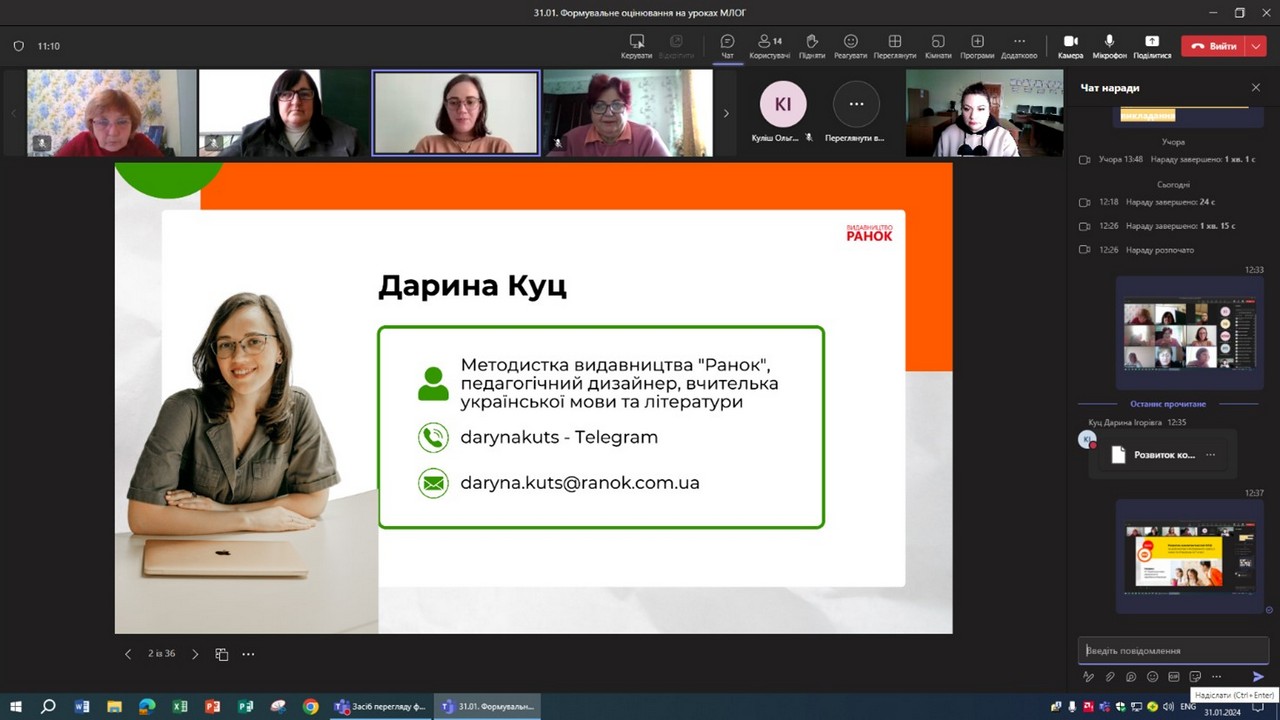Image resolution: width=1280 pixels, height=720 pixels.
Task: Open the slide grid view icon
Action: pos(222,654)
